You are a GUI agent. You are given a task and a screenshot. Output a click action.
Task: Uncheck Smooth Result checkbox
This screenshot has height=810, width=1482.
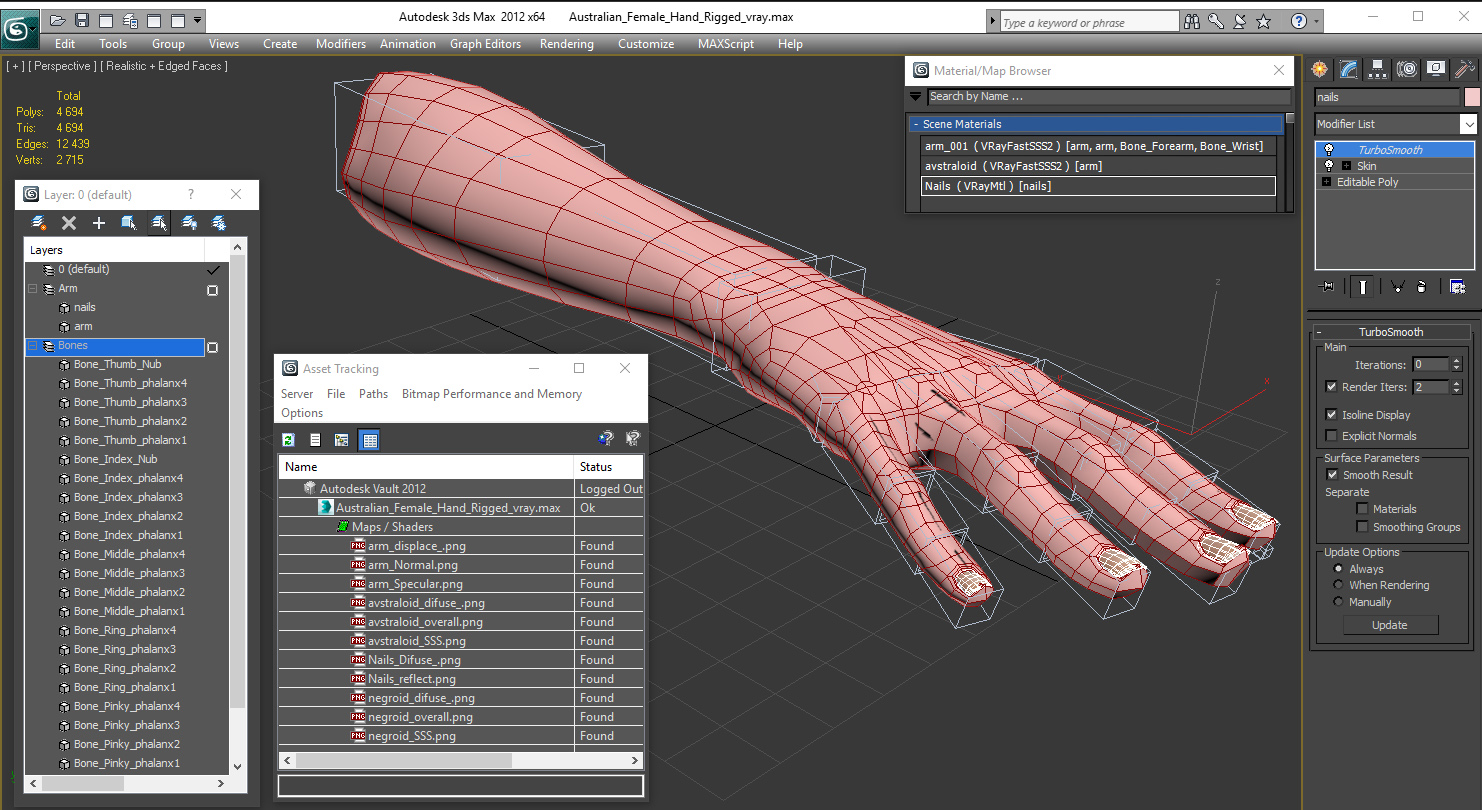point(1331,475)
